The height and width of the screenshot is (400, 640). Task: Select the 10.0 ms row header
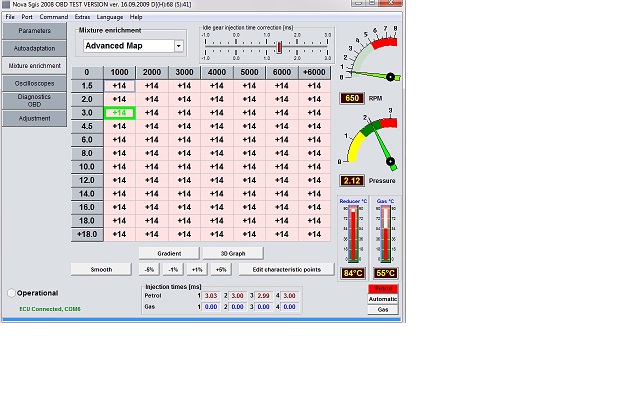click(x=87, y=167)
